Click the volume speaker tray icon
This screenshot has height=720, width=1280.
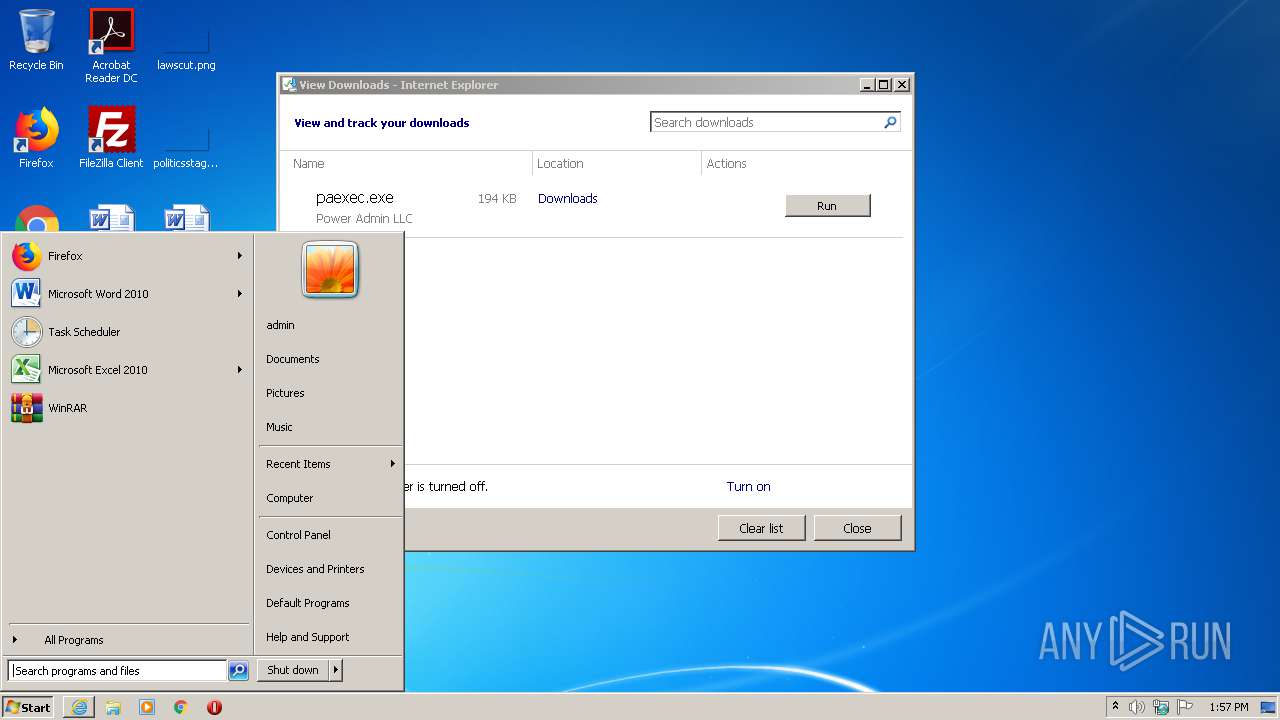point(1137,707)
